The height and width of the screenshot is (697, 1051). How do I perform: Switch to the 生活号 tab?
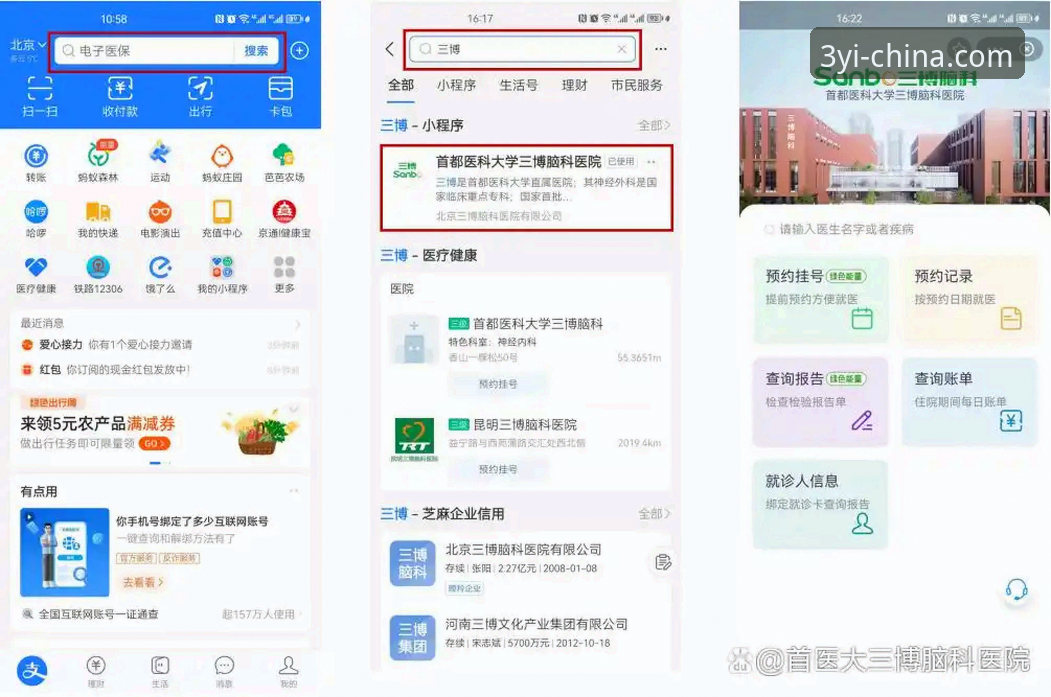click(x=518, y=85)
